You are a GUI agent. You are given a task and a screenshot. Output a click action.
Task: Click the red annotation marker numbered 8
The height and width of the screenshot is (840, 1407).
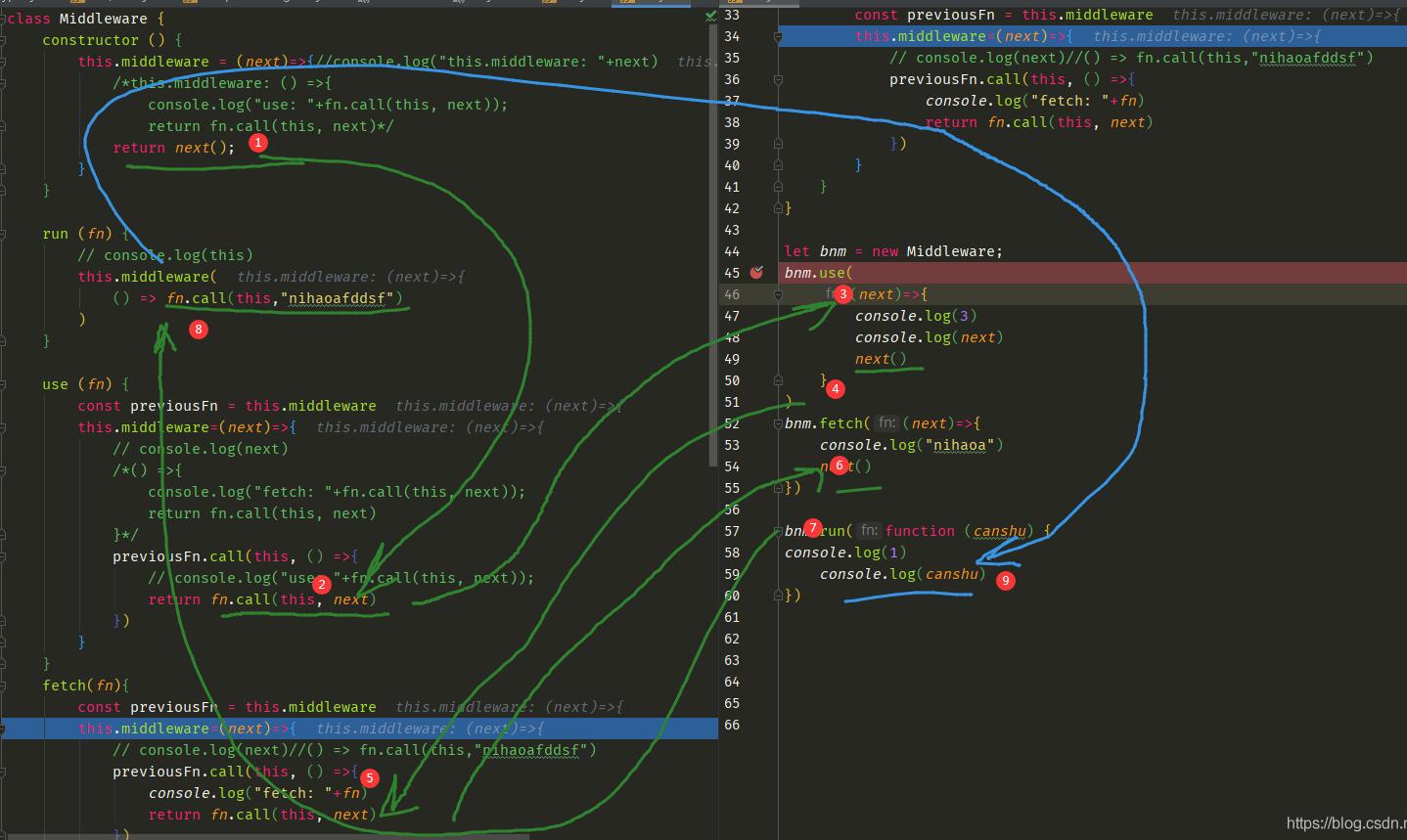pos(199,330)
